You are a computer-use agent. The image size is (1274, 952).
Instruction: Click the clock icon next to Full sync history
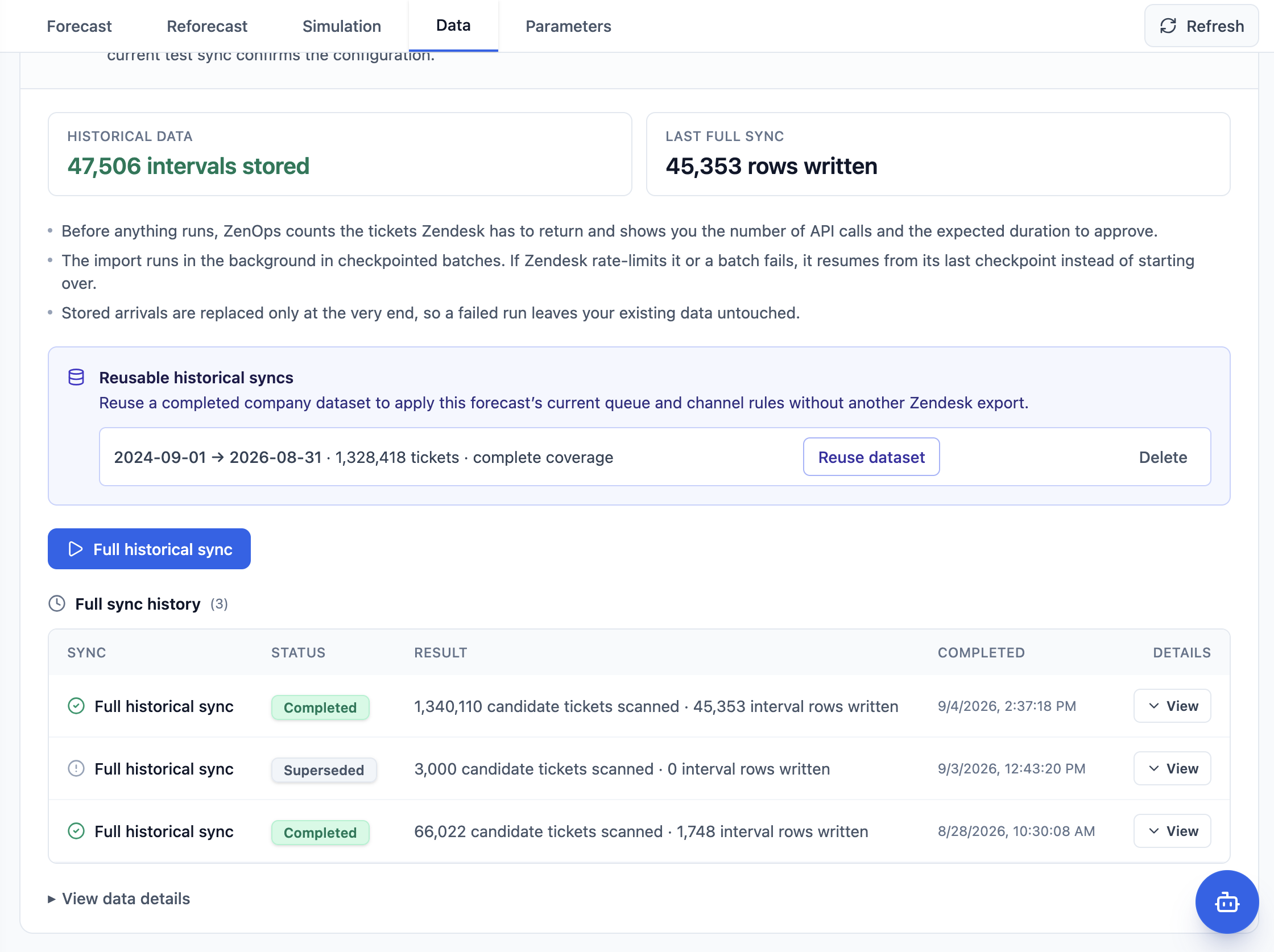(57, 603)
